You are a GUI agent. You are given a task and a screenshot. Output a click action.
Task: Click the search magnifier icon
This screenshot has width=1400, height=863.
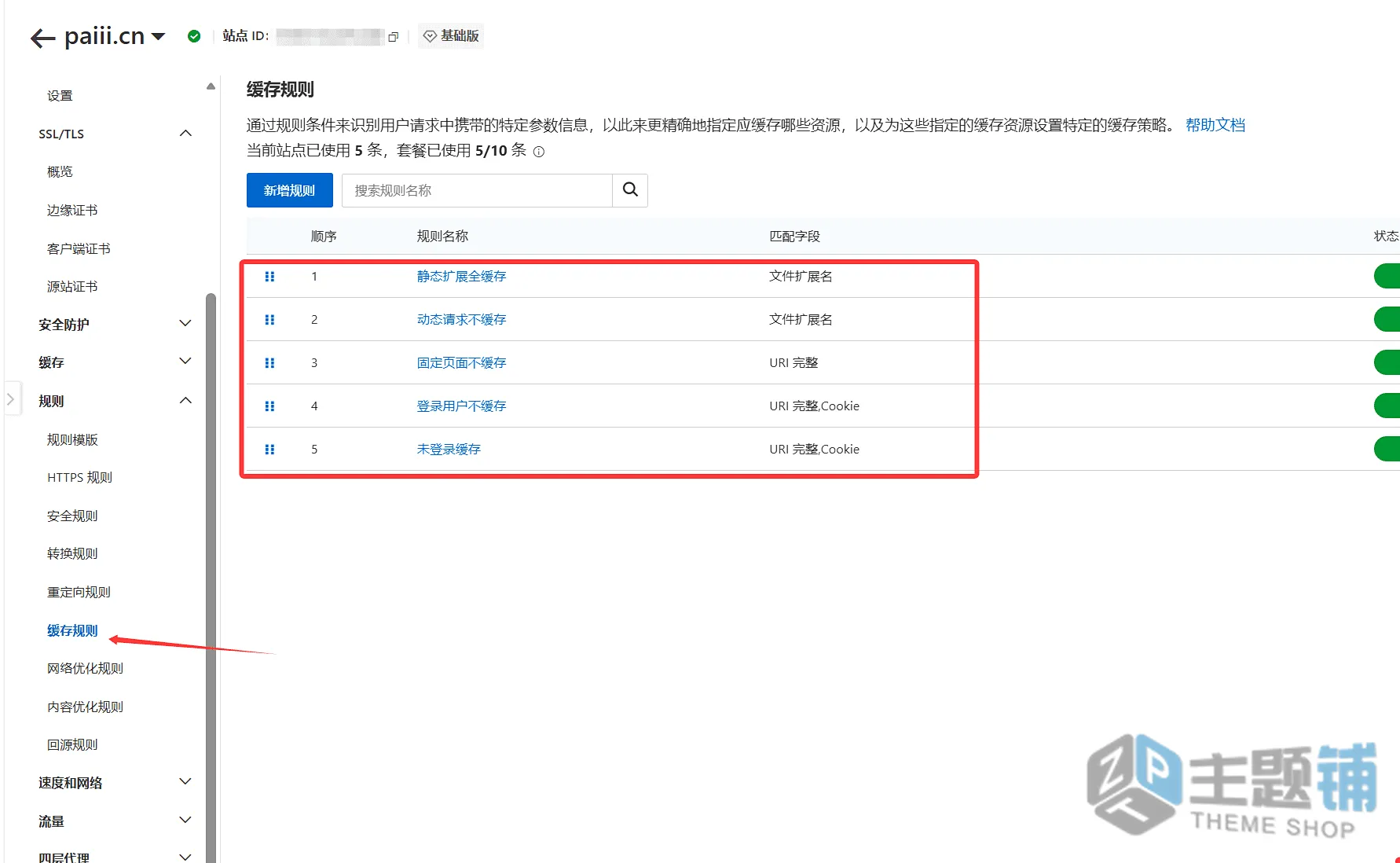pos(630,190)
